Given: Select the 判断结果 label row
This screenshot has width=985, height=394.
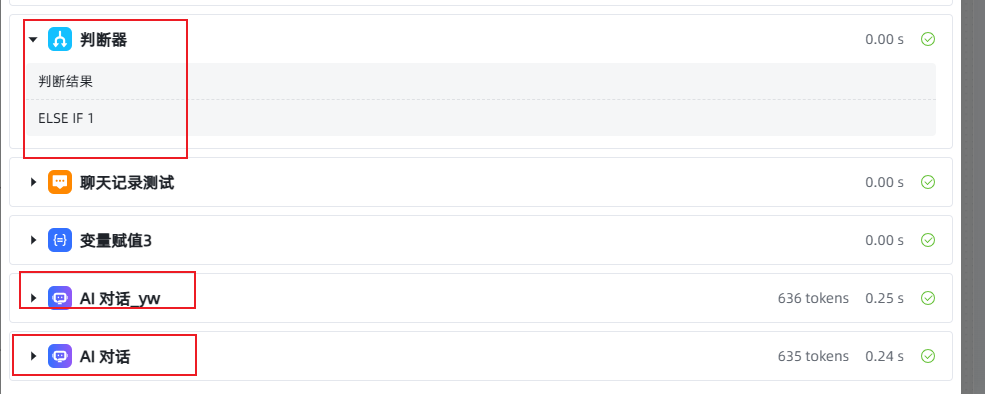Looking at the screenshot, I should coord(481,81).
